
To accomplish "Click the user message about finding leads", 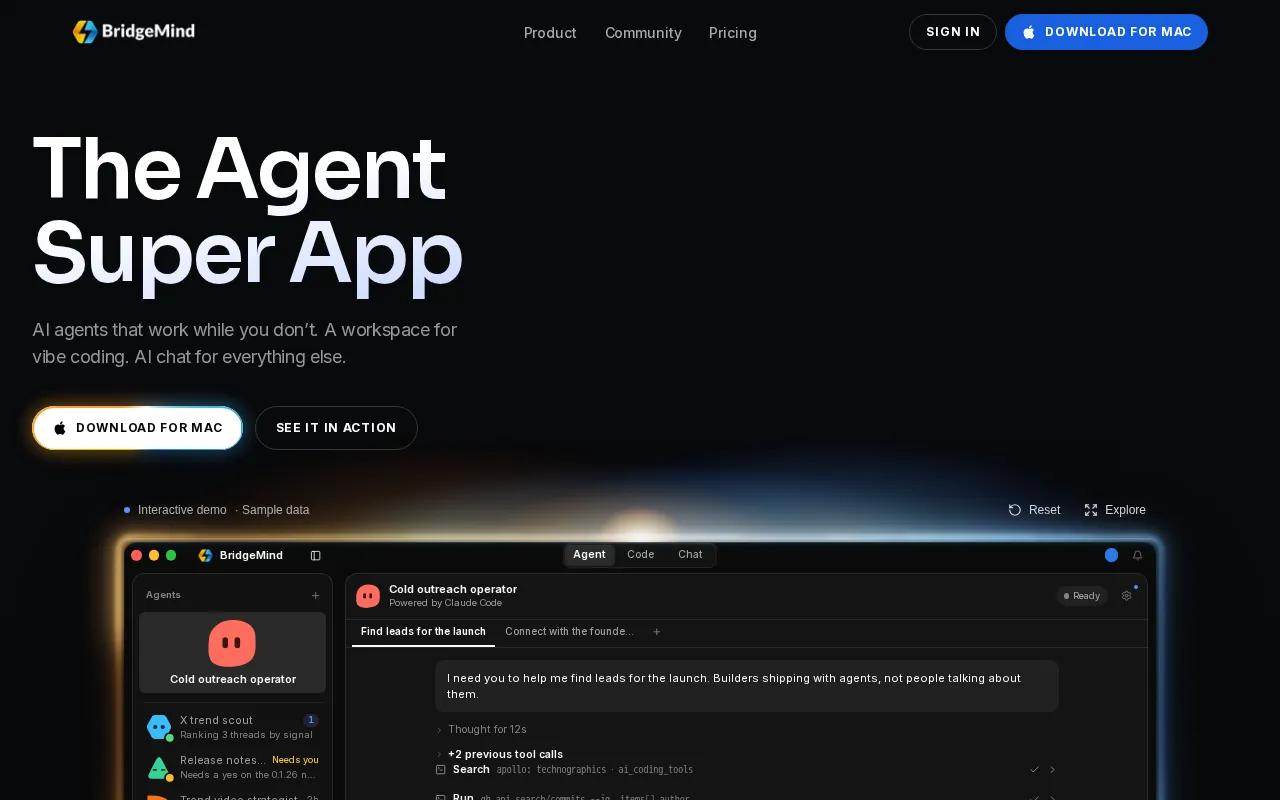I will pos(746,686).
